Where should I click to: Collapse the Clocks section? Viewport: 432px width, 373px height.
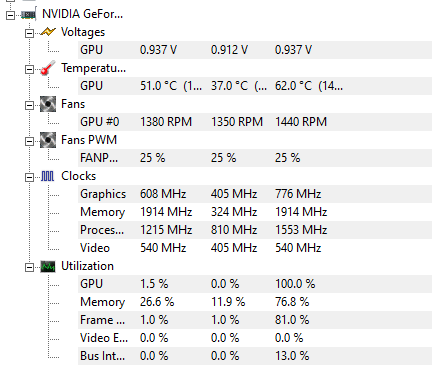coord(29,177)
